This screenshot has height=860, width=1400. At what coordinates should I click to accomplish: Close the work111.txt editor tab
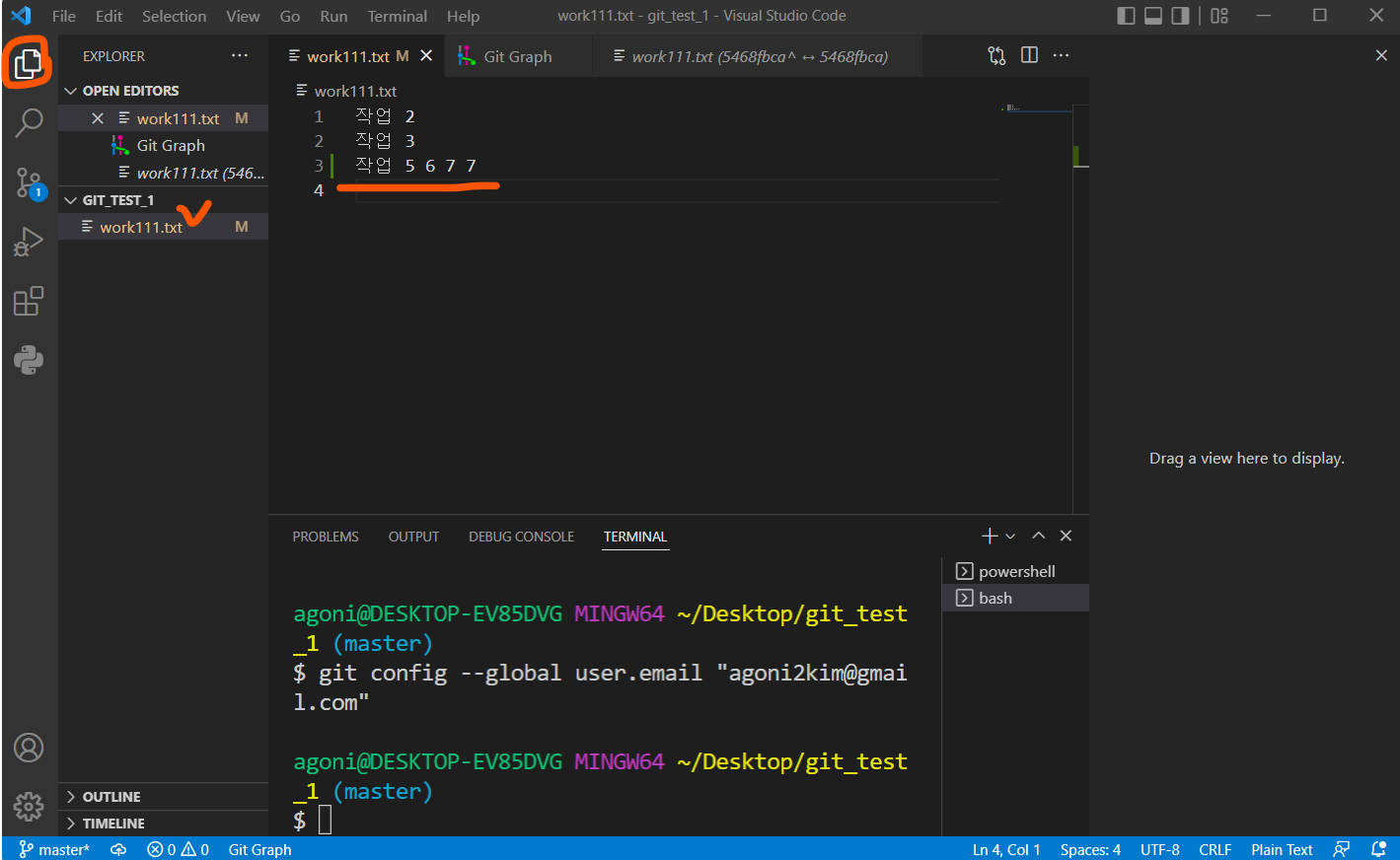(x=426, y=56)
